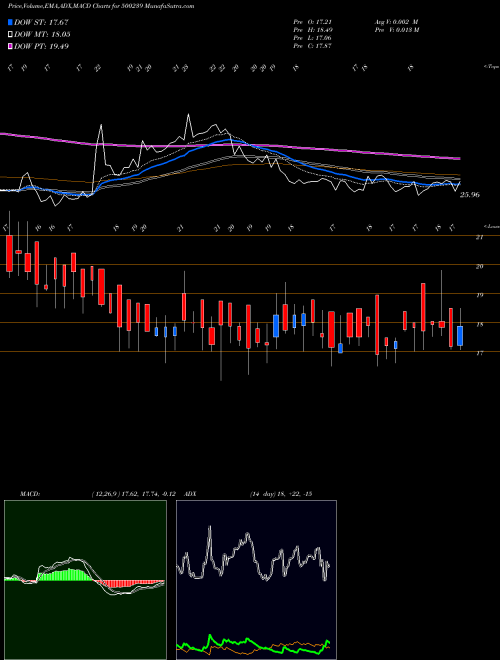This screenshot has height=660, width=500.
Task: Click the 21 price axis label
Action: tap(479, 237)
